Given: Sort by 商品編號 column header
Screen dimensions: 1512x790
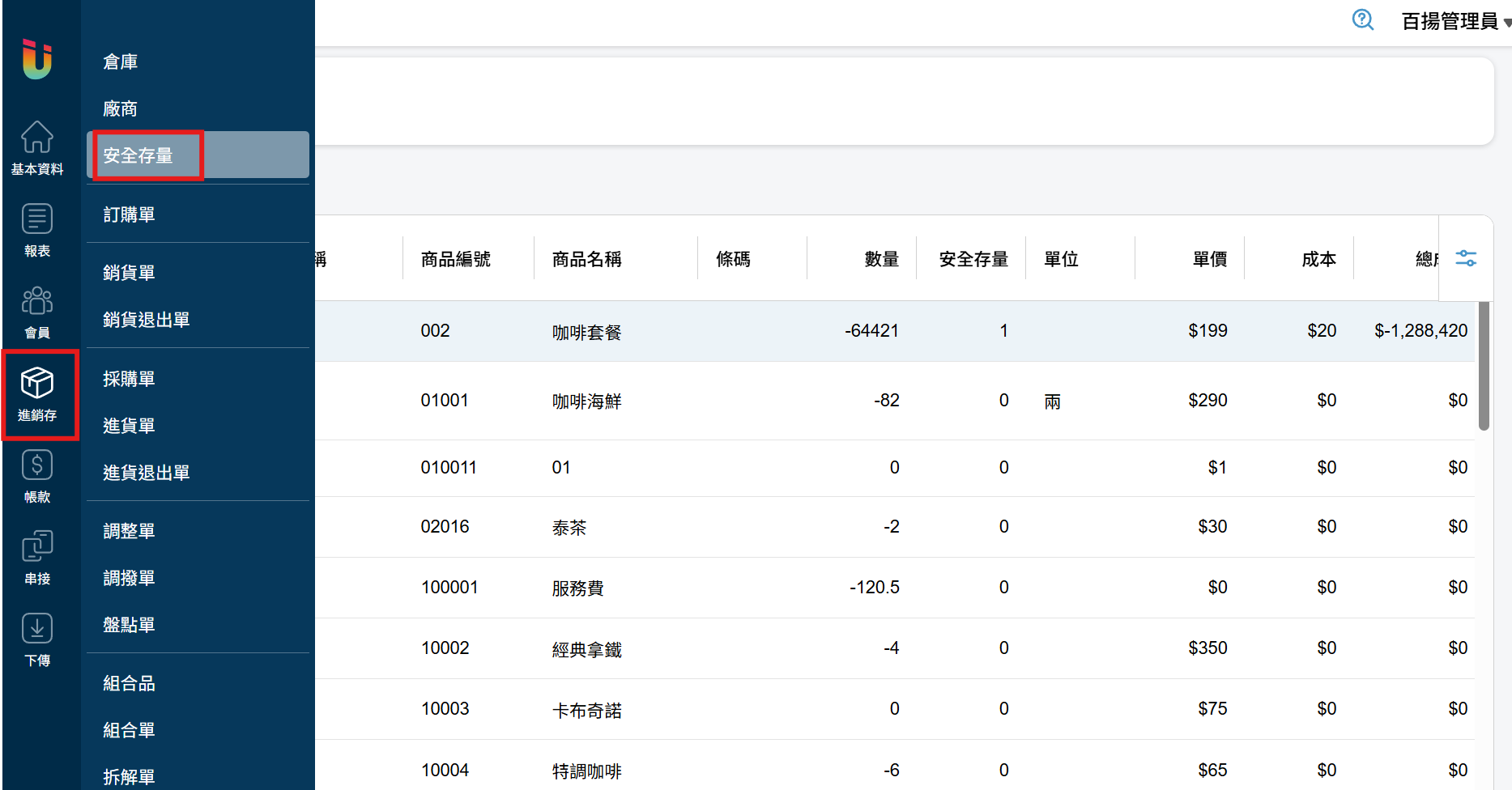Looking at the screenshot, I should [x=456, y=259].
